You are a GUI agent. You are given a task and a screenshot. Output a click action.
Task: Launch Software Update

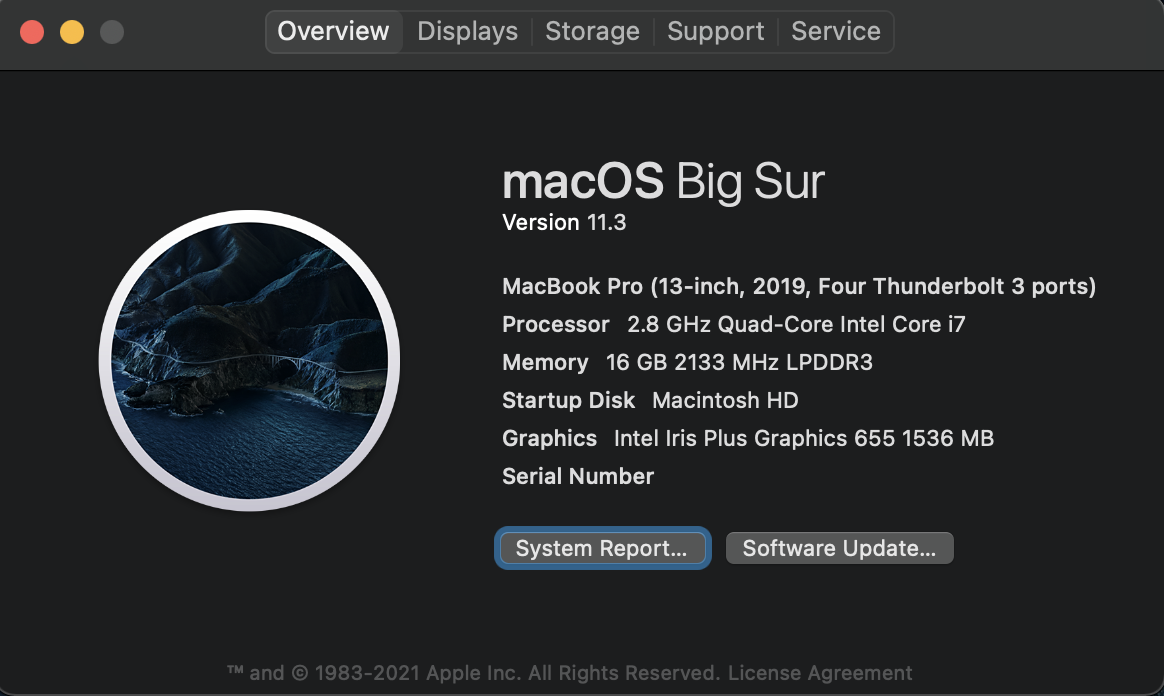tap(840, 548)
